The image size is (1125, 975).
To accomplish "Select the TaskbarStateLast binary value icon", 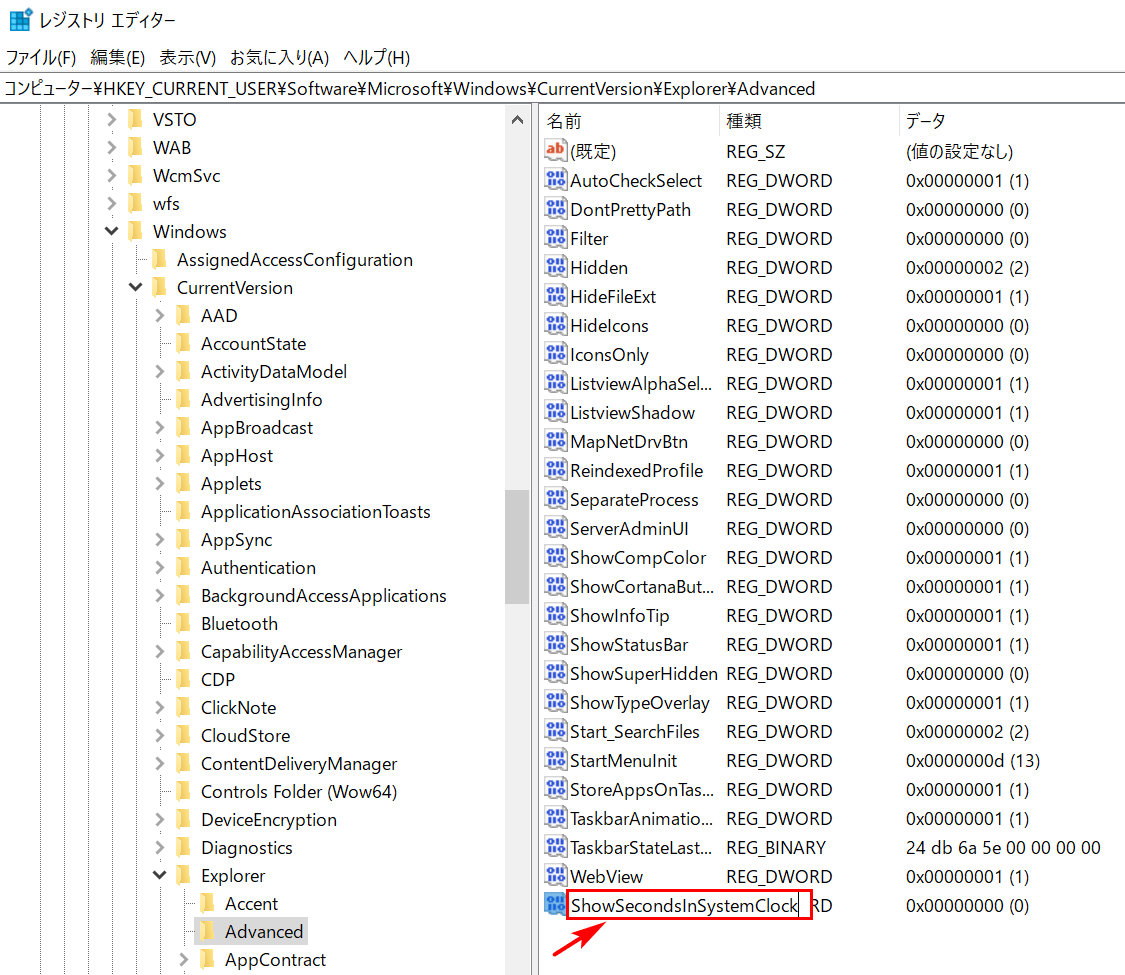I will coord(555,847).
